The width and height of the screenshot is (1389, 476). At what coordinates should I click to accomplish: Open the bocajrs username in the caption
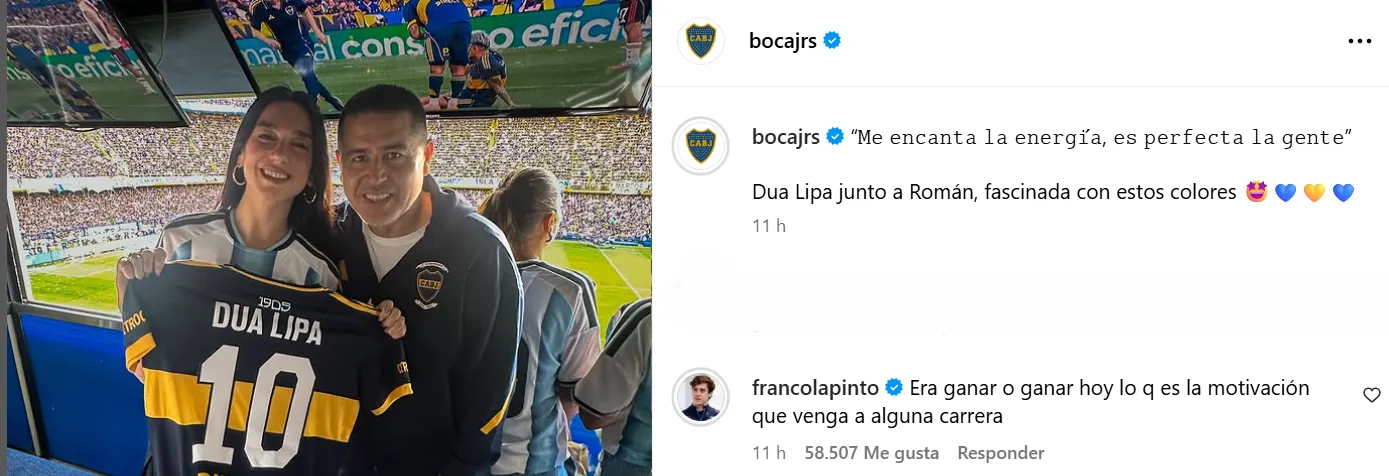(786, 138)
